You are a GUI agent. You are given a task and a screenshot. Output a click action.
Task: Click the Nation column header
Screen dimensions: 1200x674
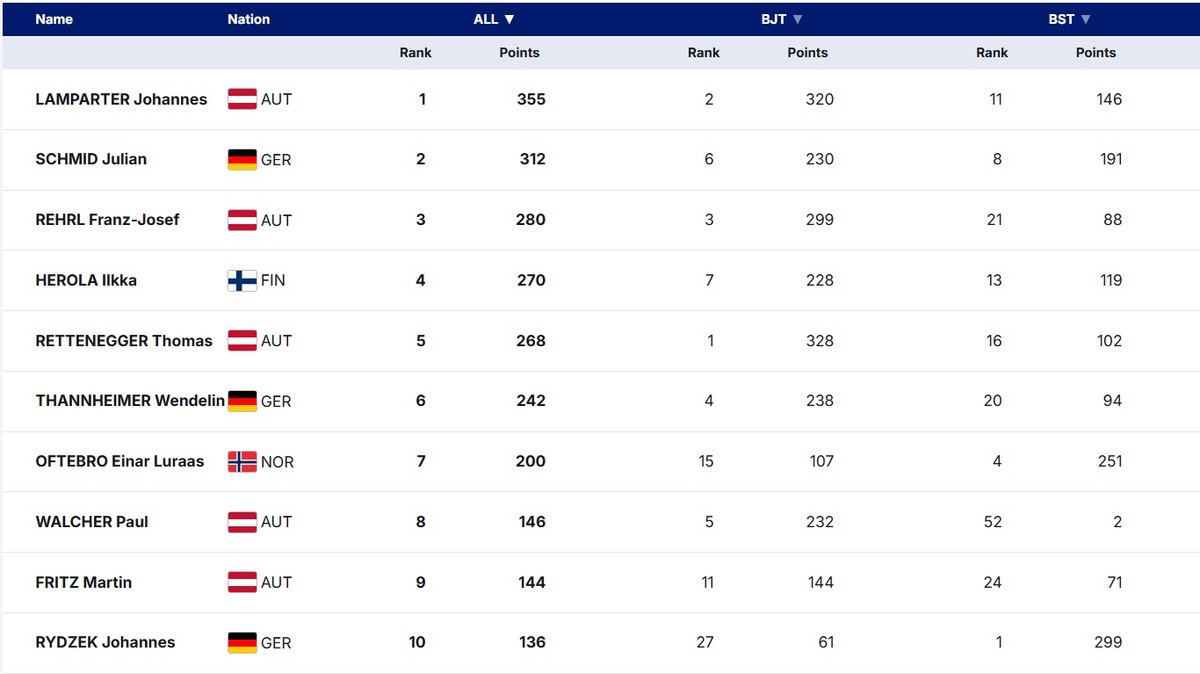click(x=248, y=19)
